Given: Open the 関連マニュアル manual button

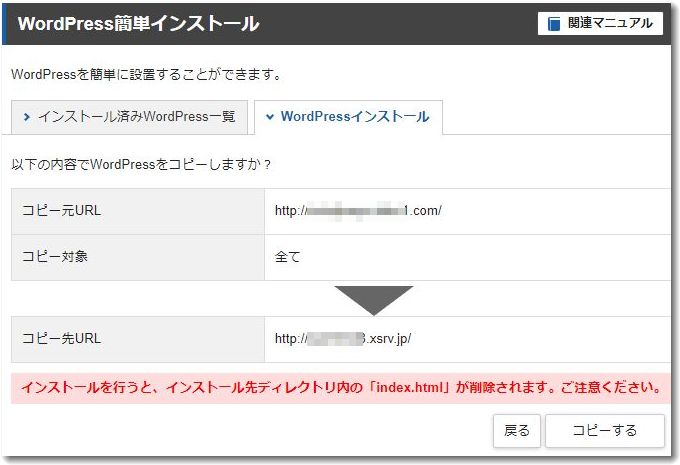Looking at the screenshot, I should [600, 24].
